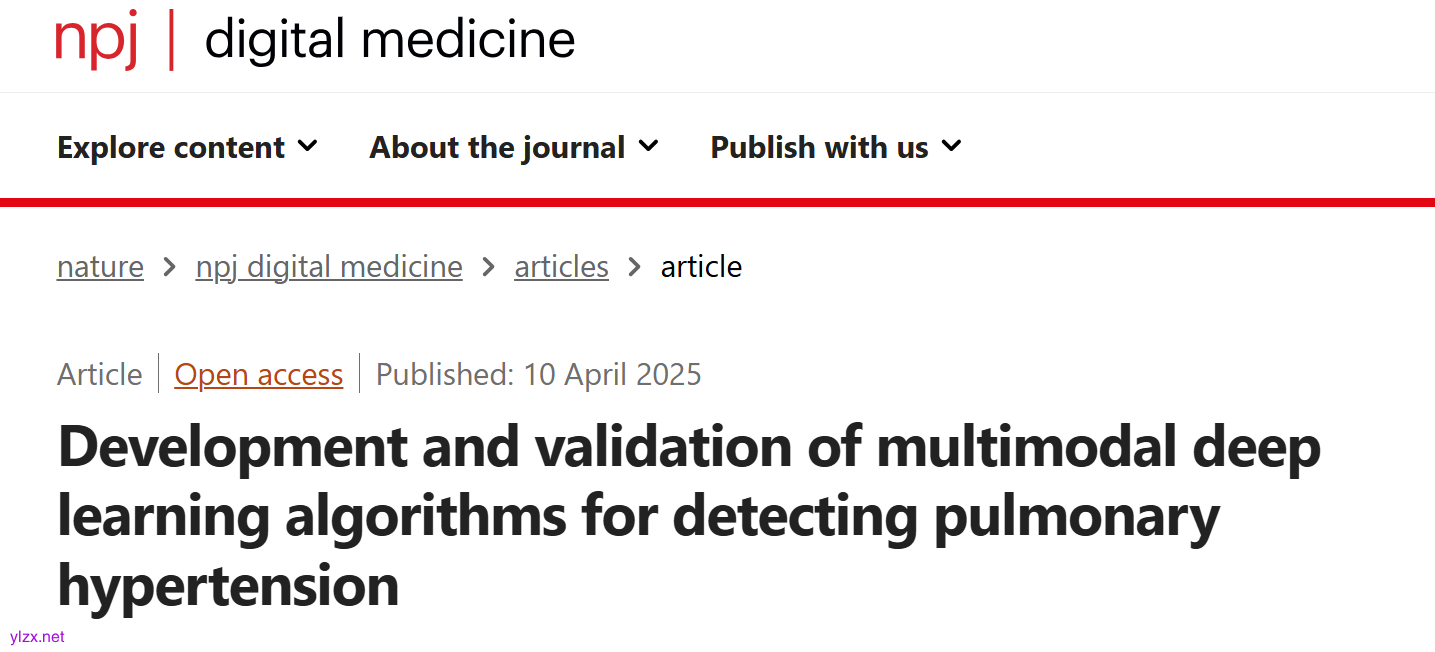Follow the npj digital medicine breadcrumb link
Image resolution: width=1435 pixels, height=652 pixels.
tap(329, 267)
